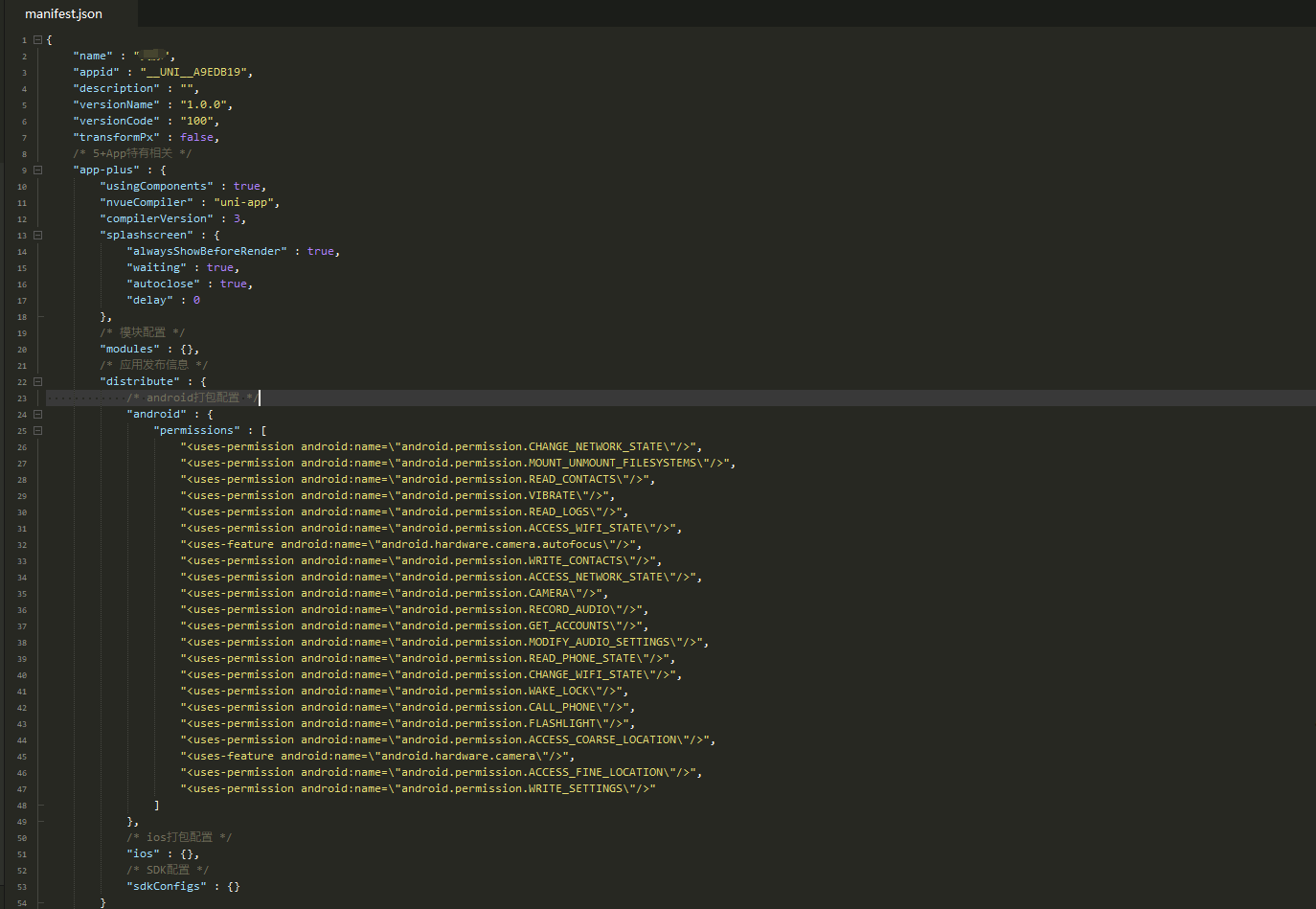
Task: Click the "ios" key
Action: (x=143, y=853)
